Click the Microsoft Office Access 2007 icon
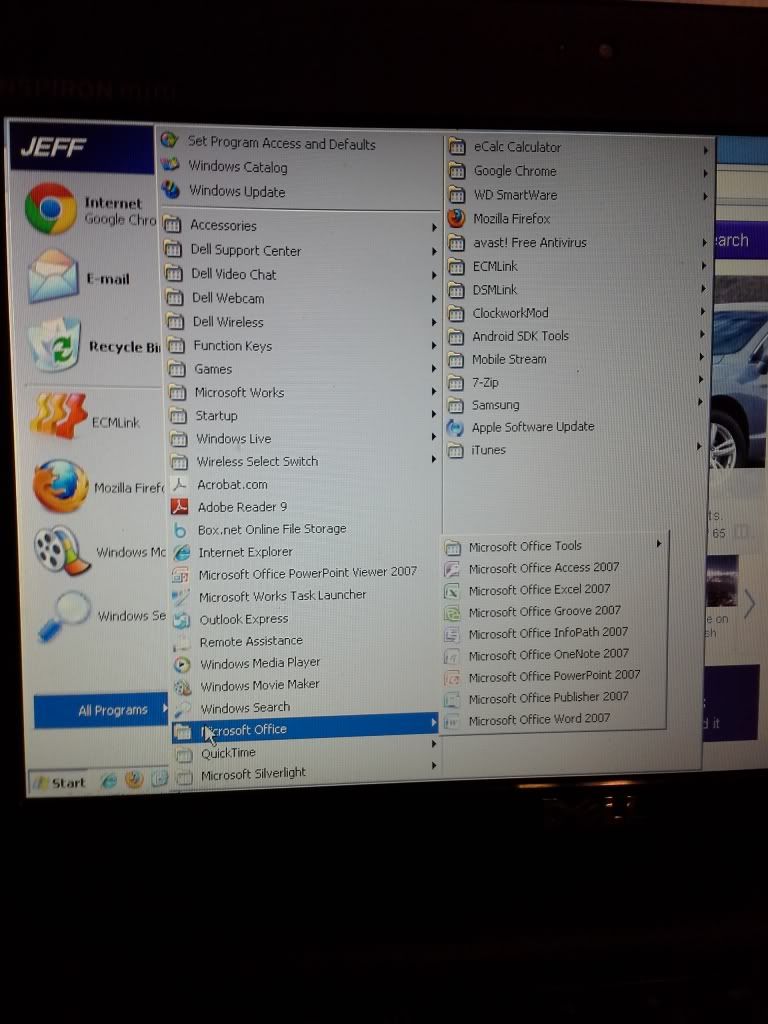The image size is (768, 1024). point(452,569)
